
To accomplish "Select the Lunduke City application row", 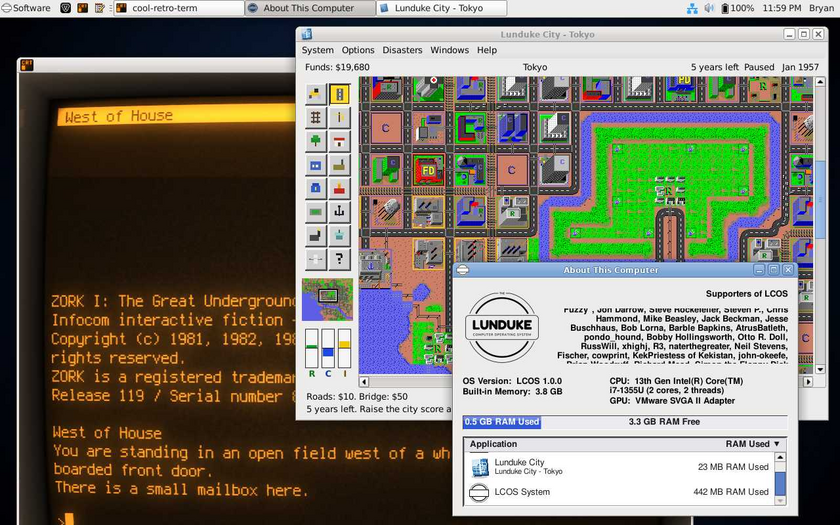I will (x=619, y=467).
